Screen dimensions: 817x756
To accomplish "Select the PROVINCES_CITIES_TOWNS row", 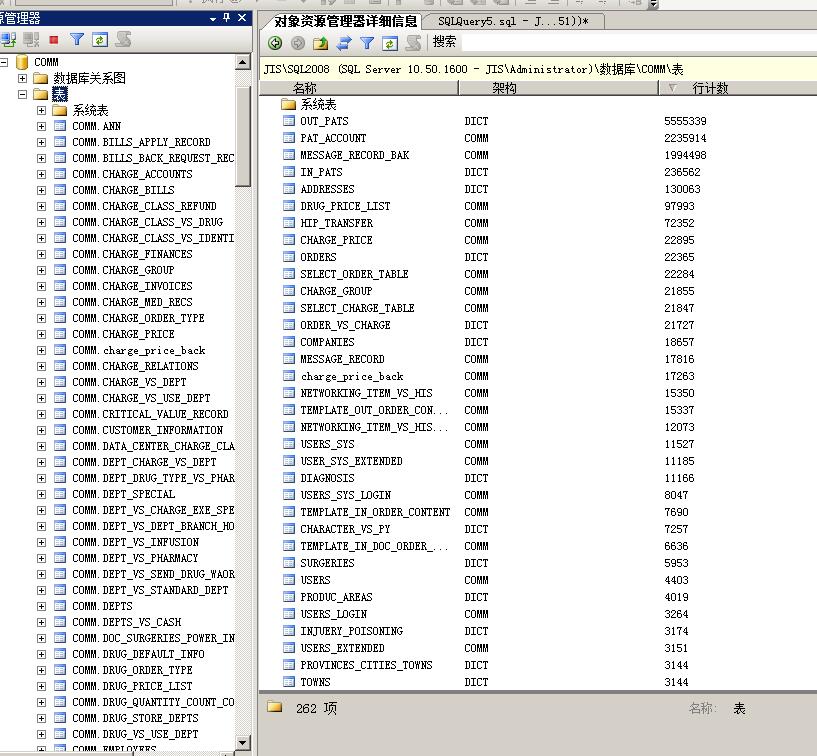I will coord(366,665).
